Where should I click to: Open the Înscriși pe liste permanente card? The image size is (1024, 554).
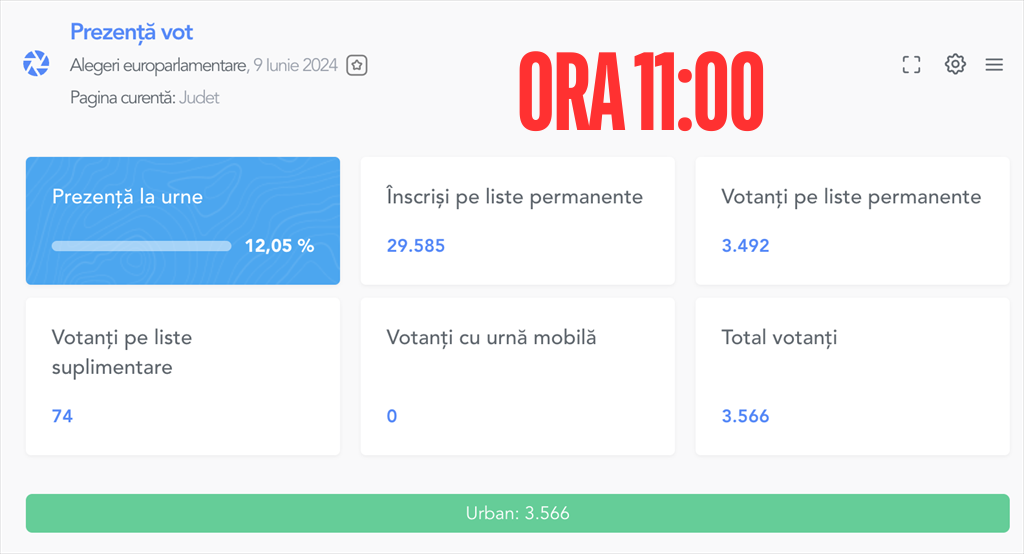tap(517, 221)
